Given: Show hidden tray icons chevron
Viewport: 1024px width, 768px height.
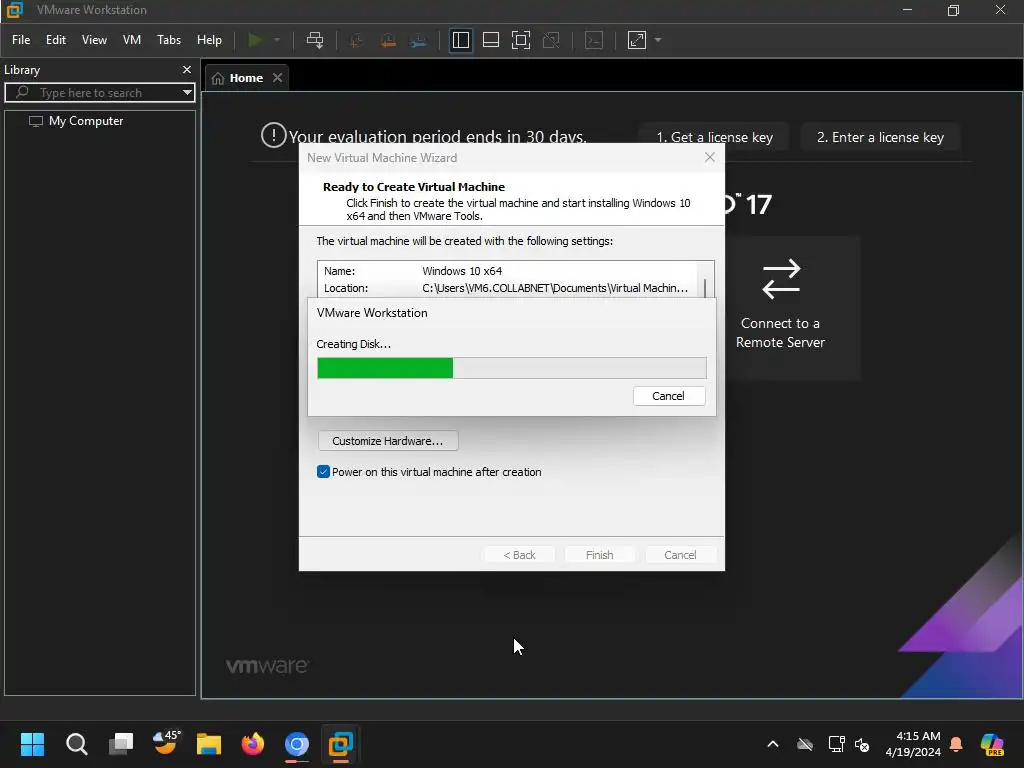Looking at the screenshot, I should 773,744.
